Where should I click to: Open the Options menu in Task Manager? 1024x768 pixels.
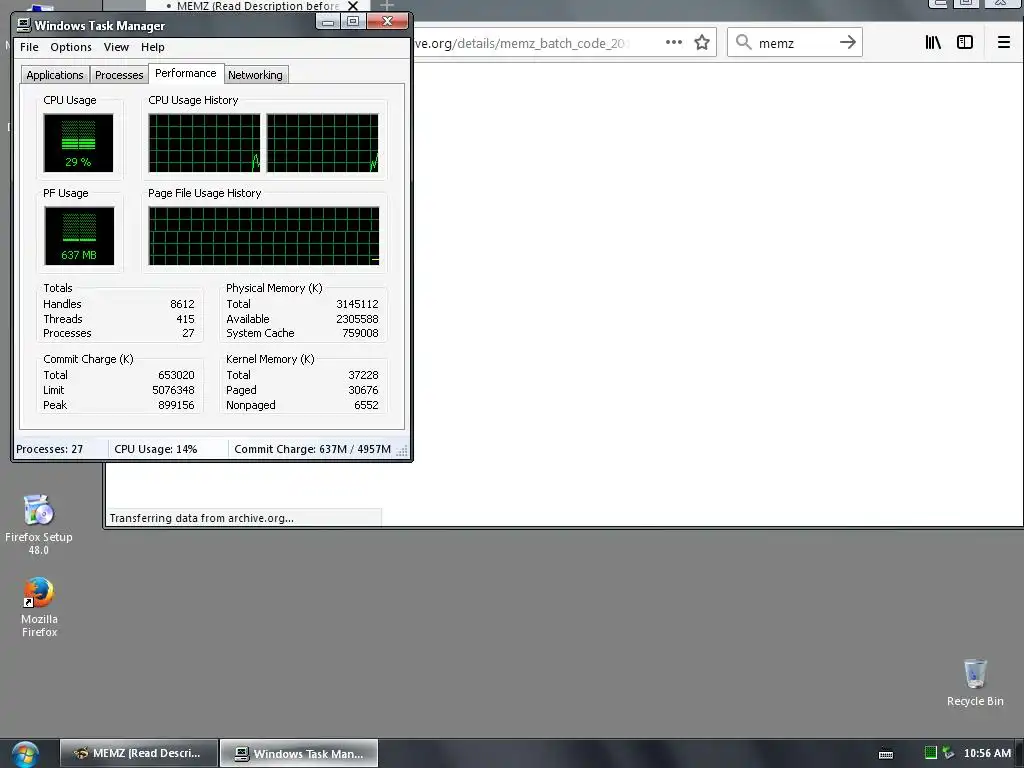coord(71,47)
